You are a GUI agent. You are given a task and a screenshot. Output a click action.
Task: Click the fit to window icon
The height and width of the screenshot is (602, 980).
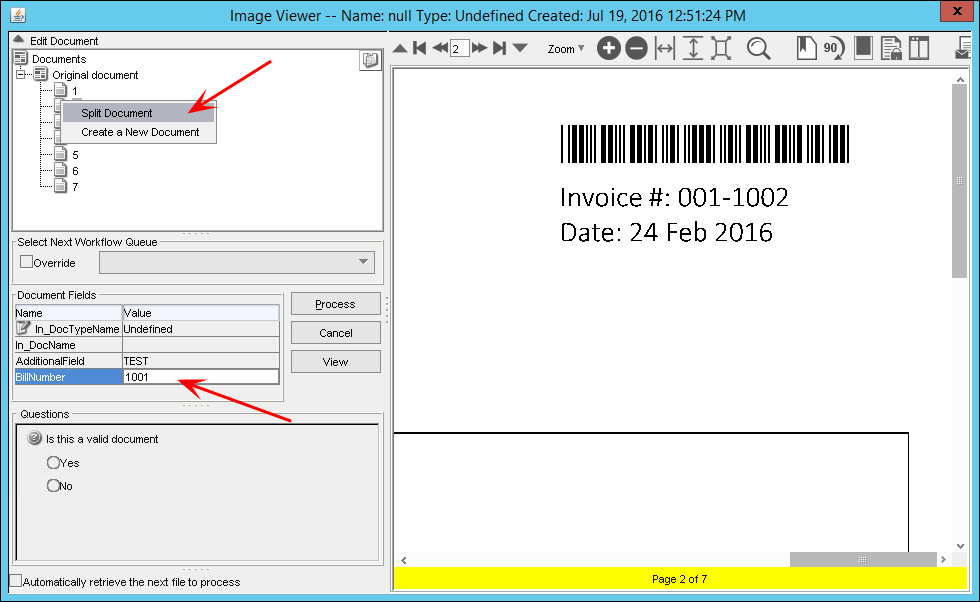[721, 48]
